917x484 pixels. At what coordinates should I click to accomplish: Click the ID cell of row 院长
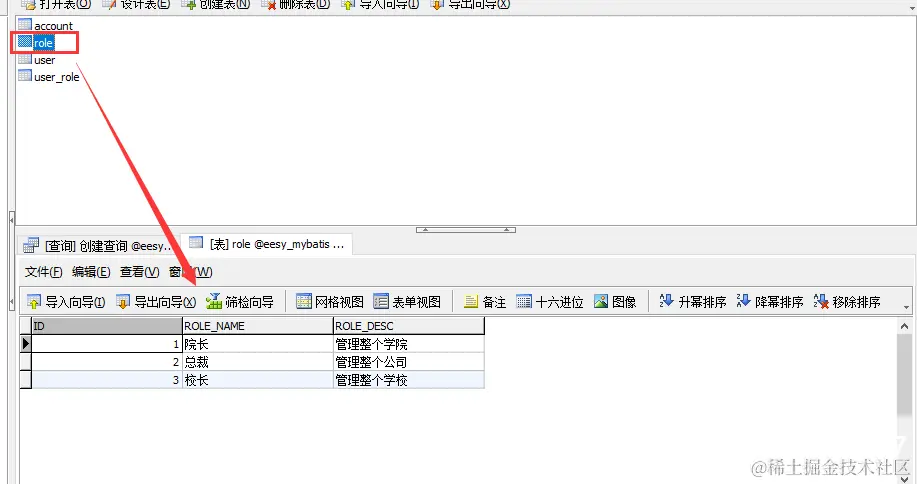click(x=106, y=344)
